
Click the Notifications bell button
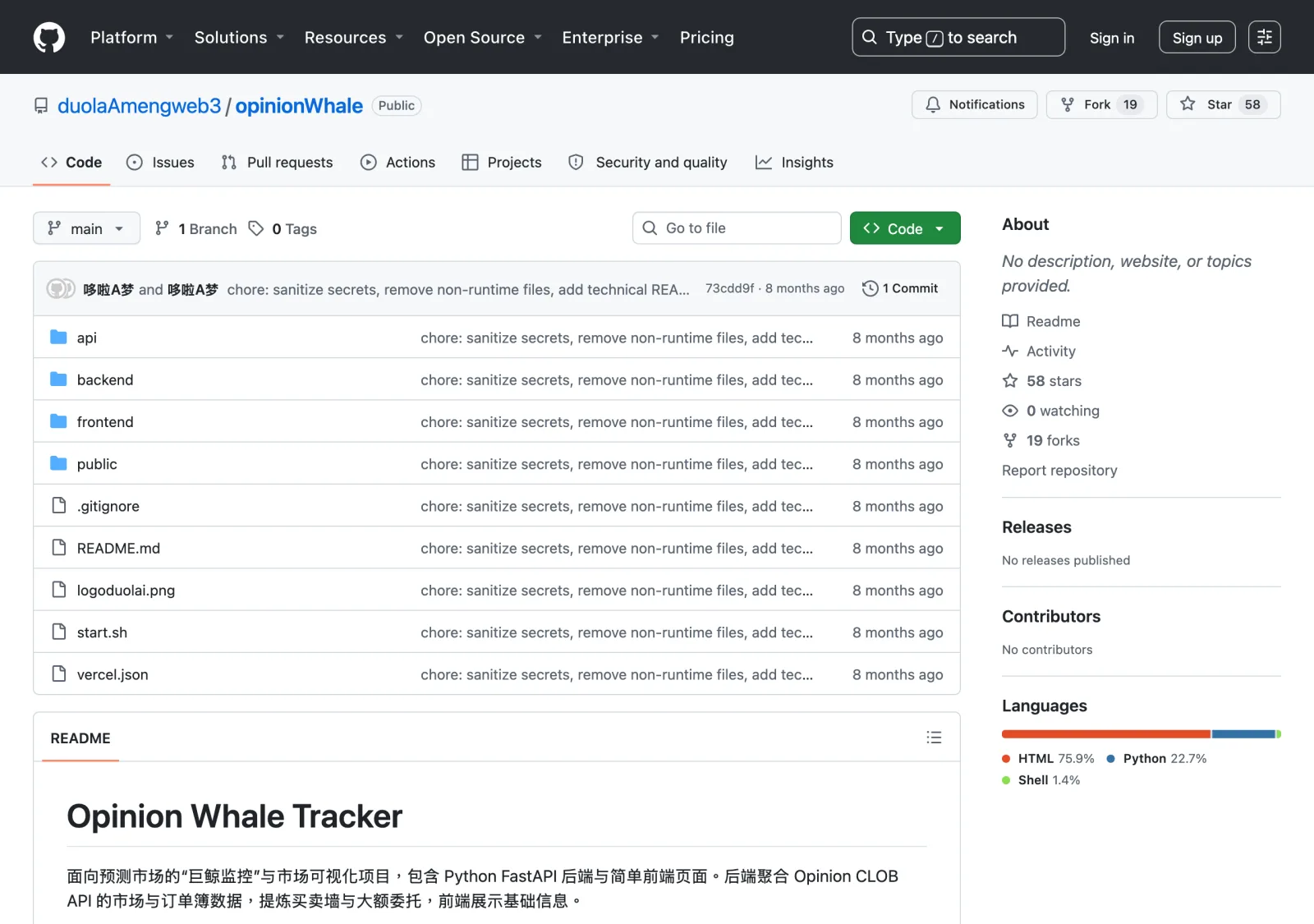tap(975, 104)
